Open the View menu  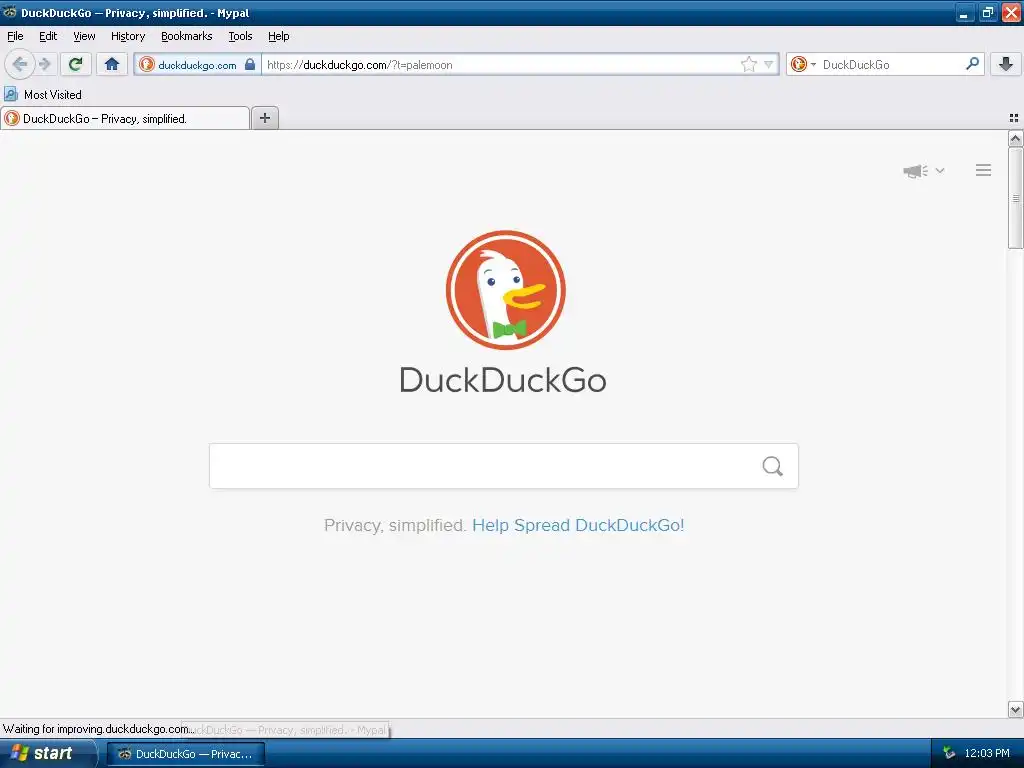84,36
